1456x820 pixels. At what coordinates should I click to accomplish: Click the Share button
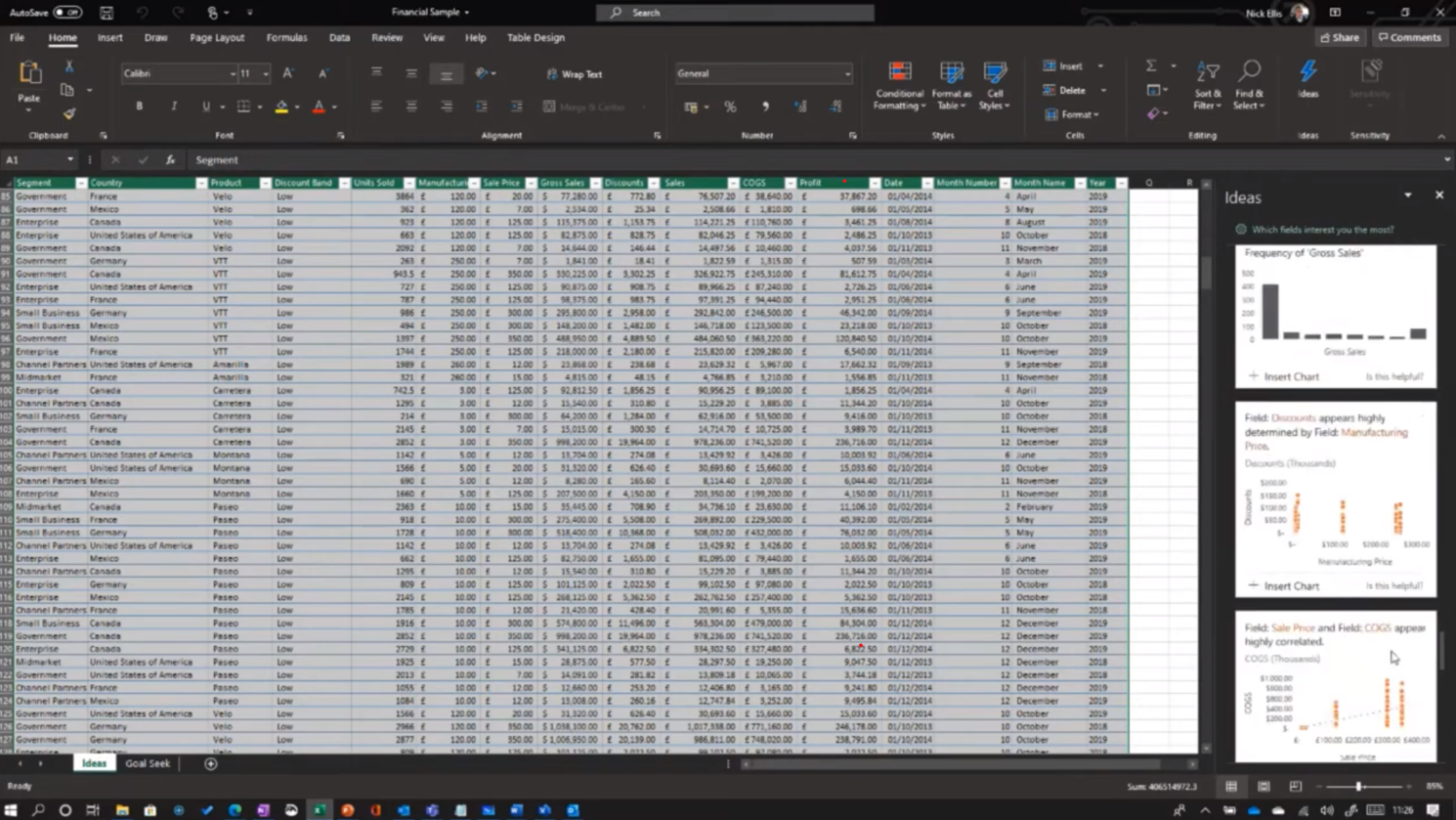[x=1340, y=37]
